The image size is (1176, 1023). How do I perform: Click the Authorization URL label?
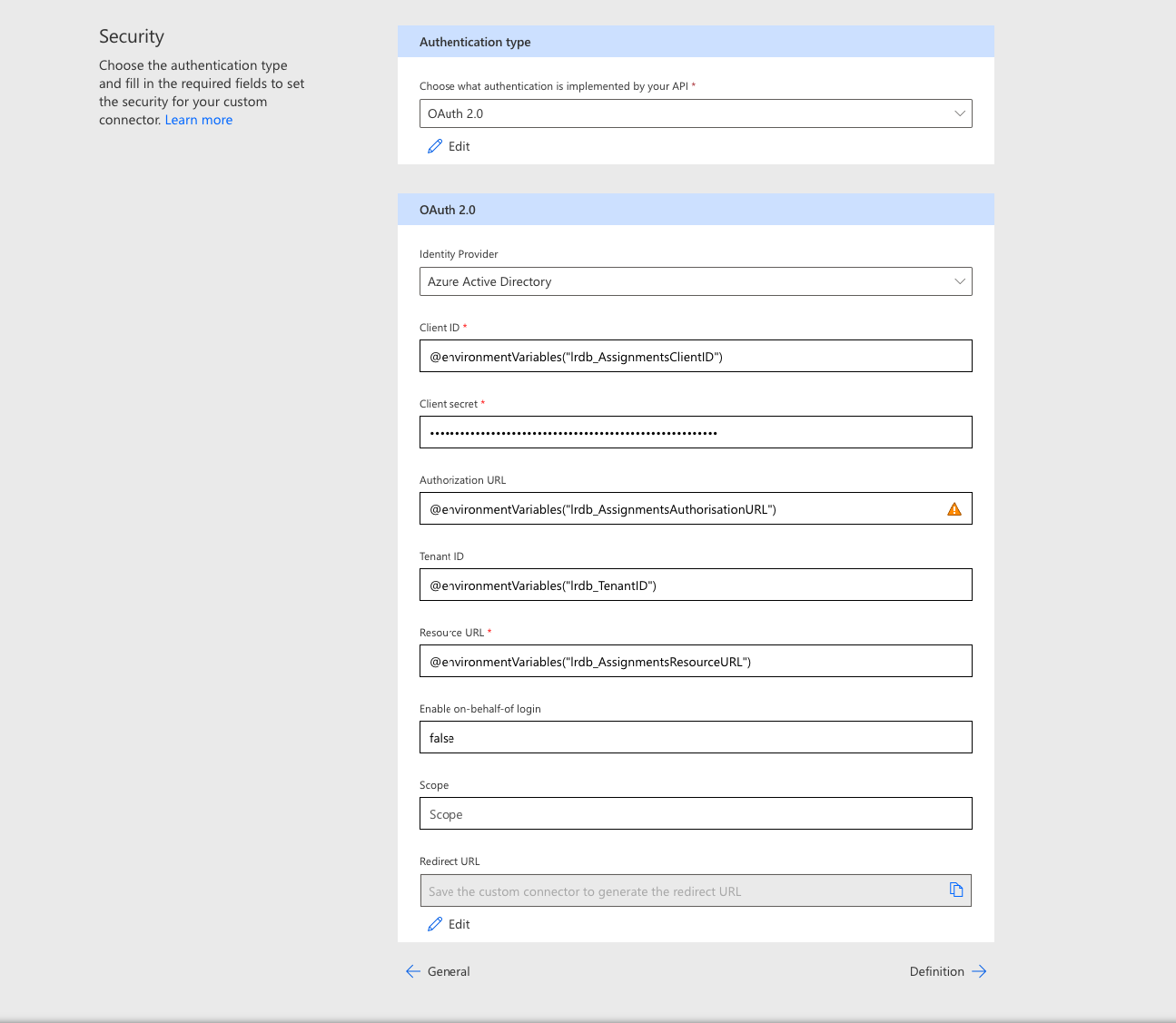[462, 480]
